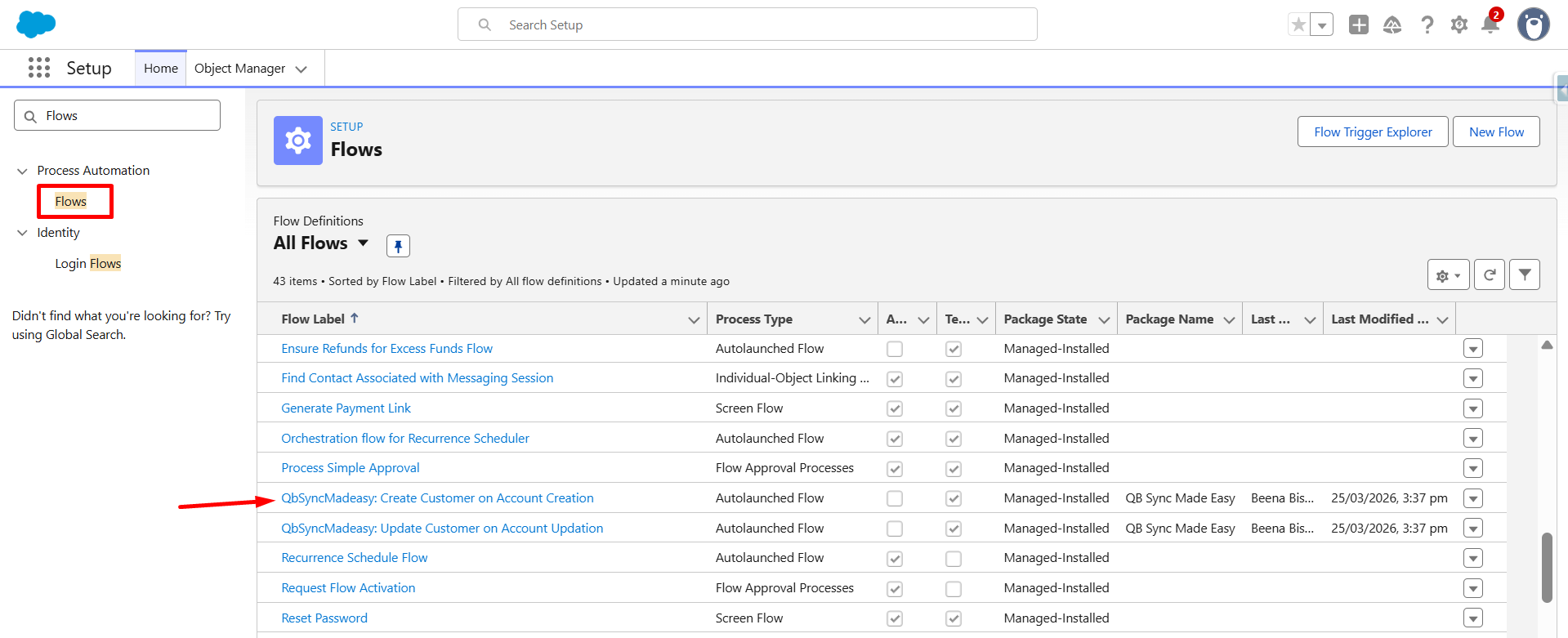Click the Favorites star icon

1298,25
